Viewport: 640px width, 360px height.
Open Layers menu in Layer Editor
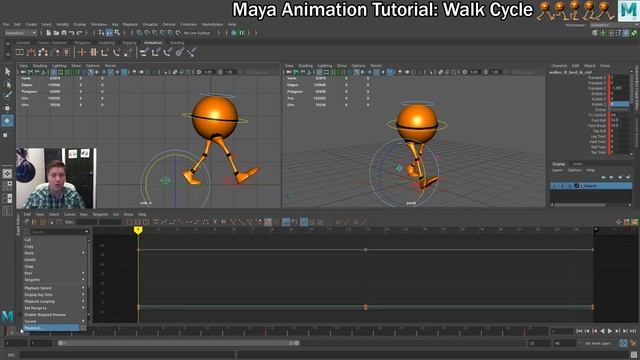click(557, 170)
